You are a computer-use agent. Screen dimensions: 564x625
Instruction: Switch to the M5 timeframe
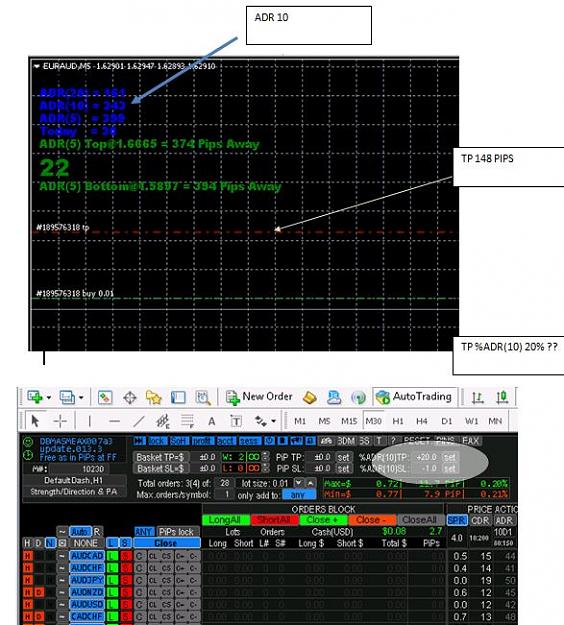pos(324,421)
